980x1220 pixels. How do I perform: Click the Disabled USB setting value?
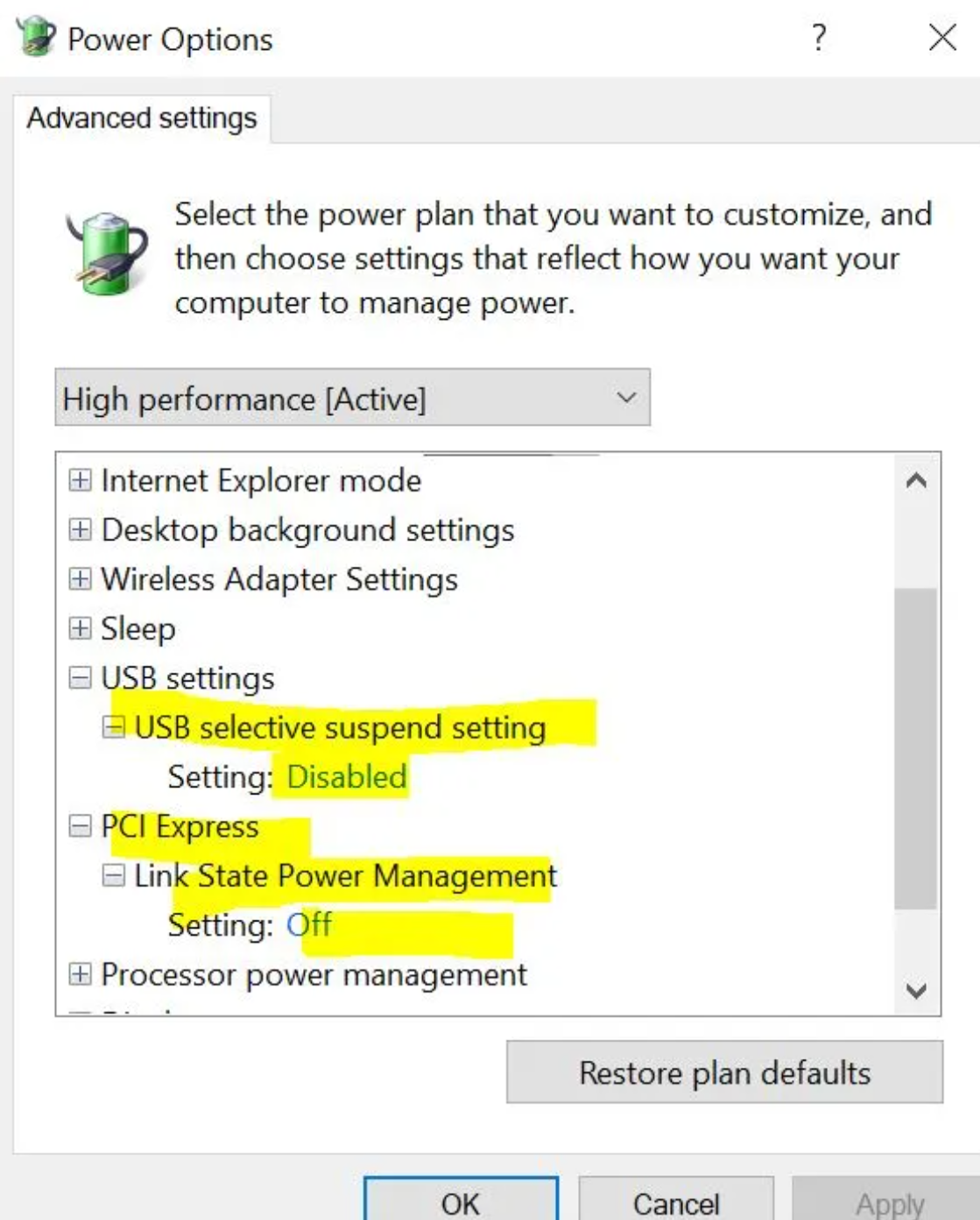[x=347, y=777]
